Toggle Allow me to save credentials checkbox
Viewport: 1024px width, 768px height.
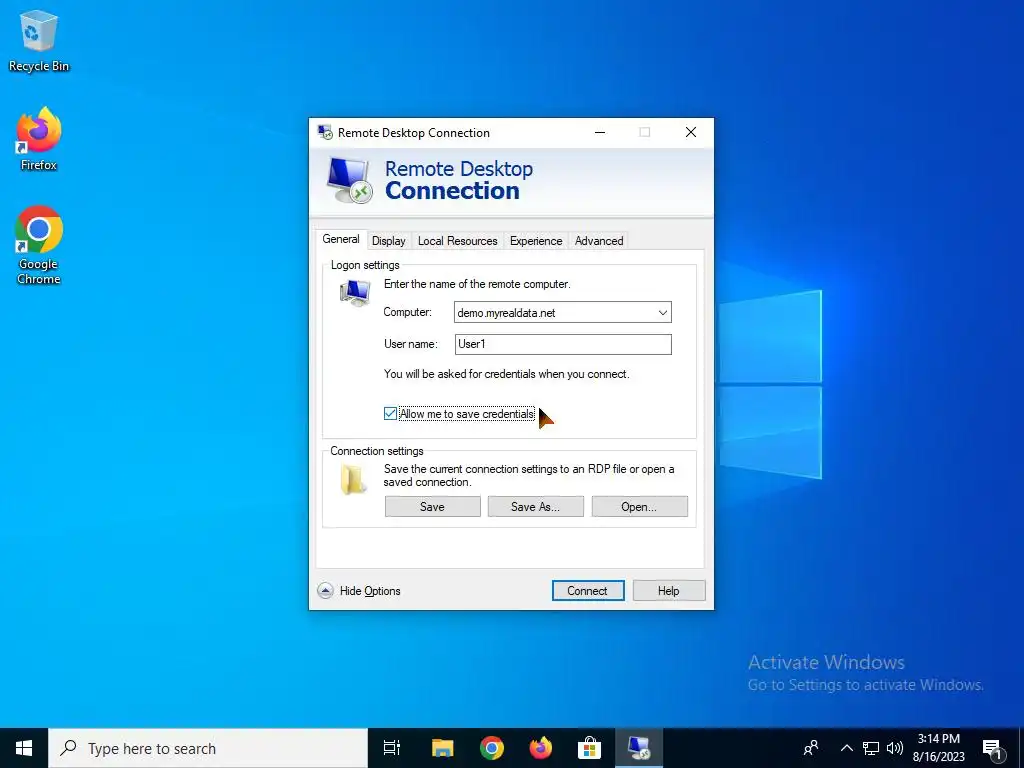390,413
